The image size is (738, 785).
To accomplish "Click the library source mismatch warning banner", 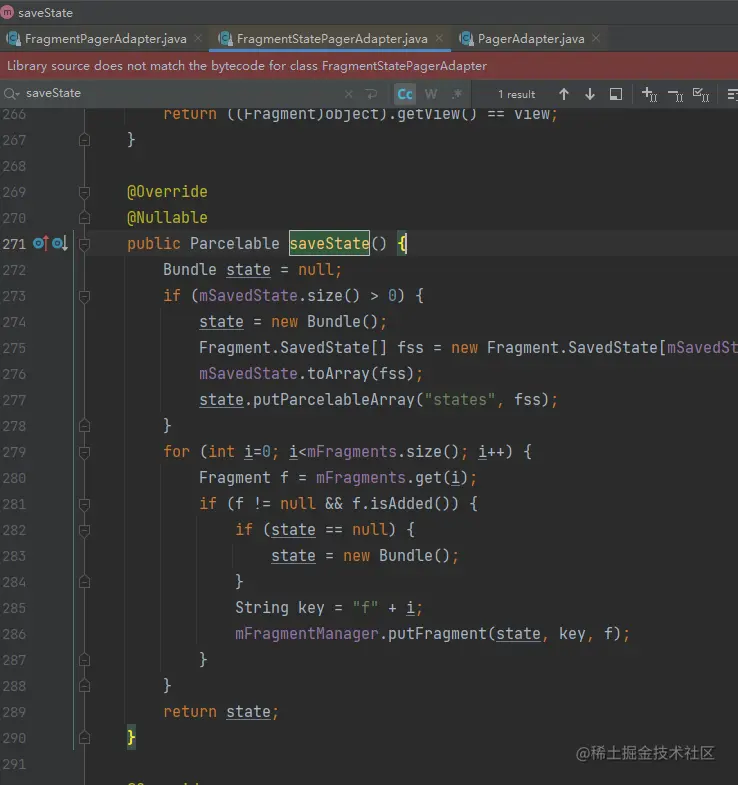I will pos(369,66).
